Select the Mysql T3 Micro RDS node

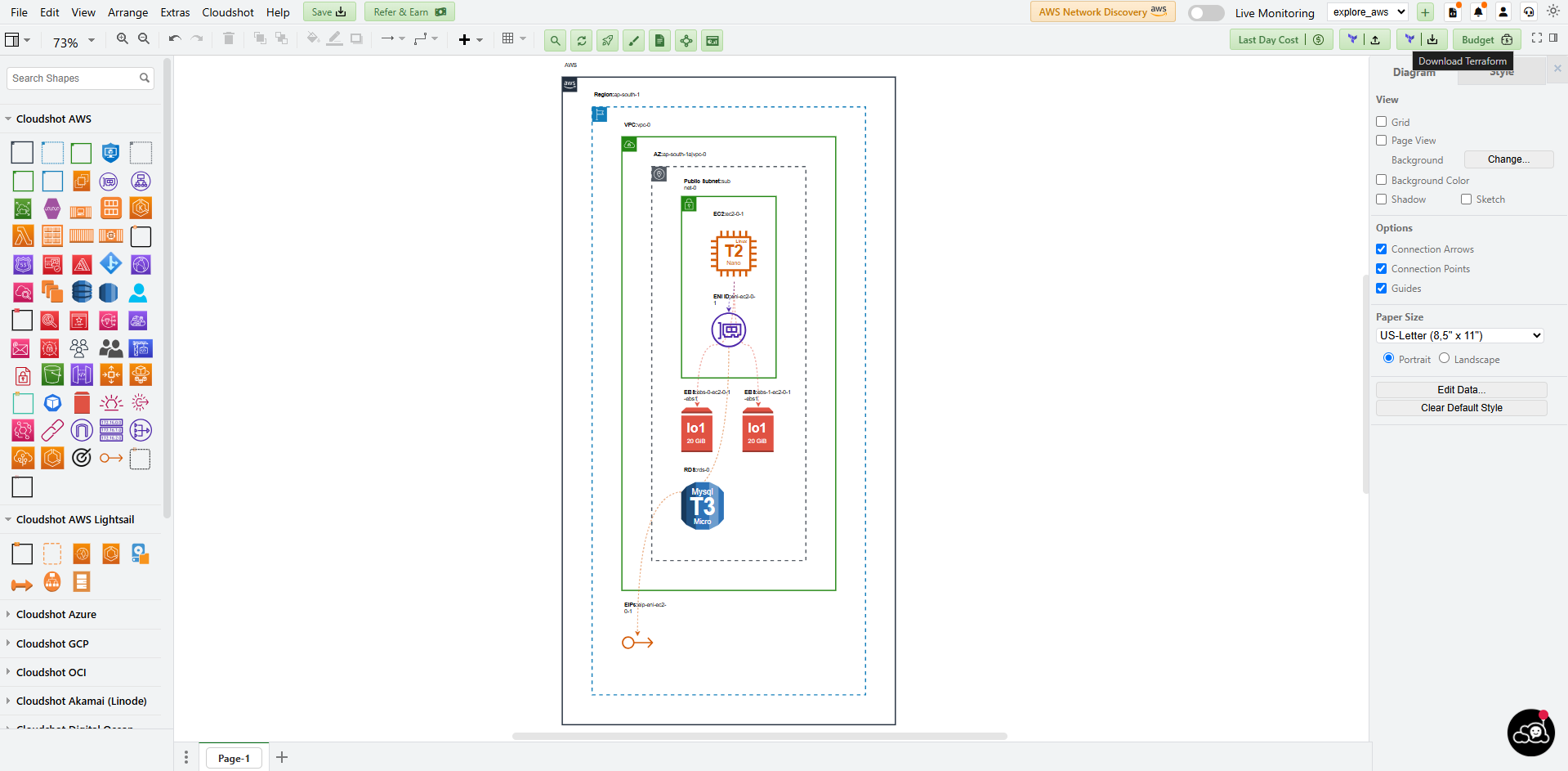tap(703, 506)
